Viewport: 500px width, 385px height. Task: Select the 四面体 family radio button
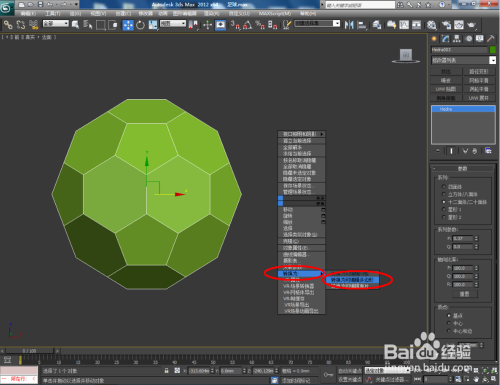pyautogui.click(x=443, y=186)
